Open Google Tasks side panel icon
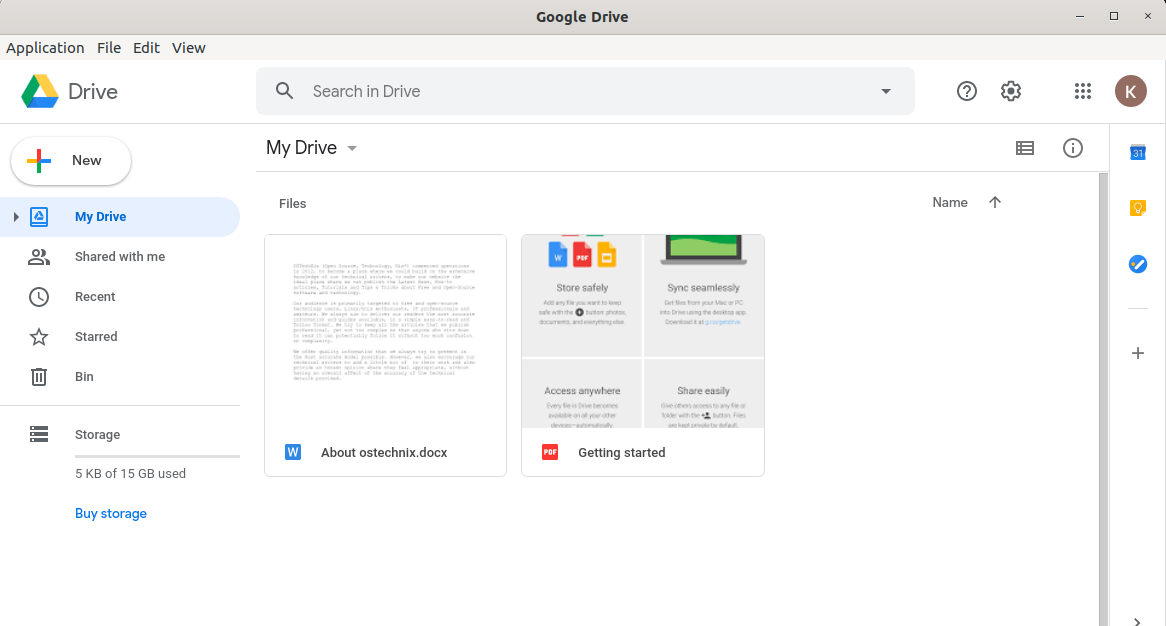 click(1138, 264)
